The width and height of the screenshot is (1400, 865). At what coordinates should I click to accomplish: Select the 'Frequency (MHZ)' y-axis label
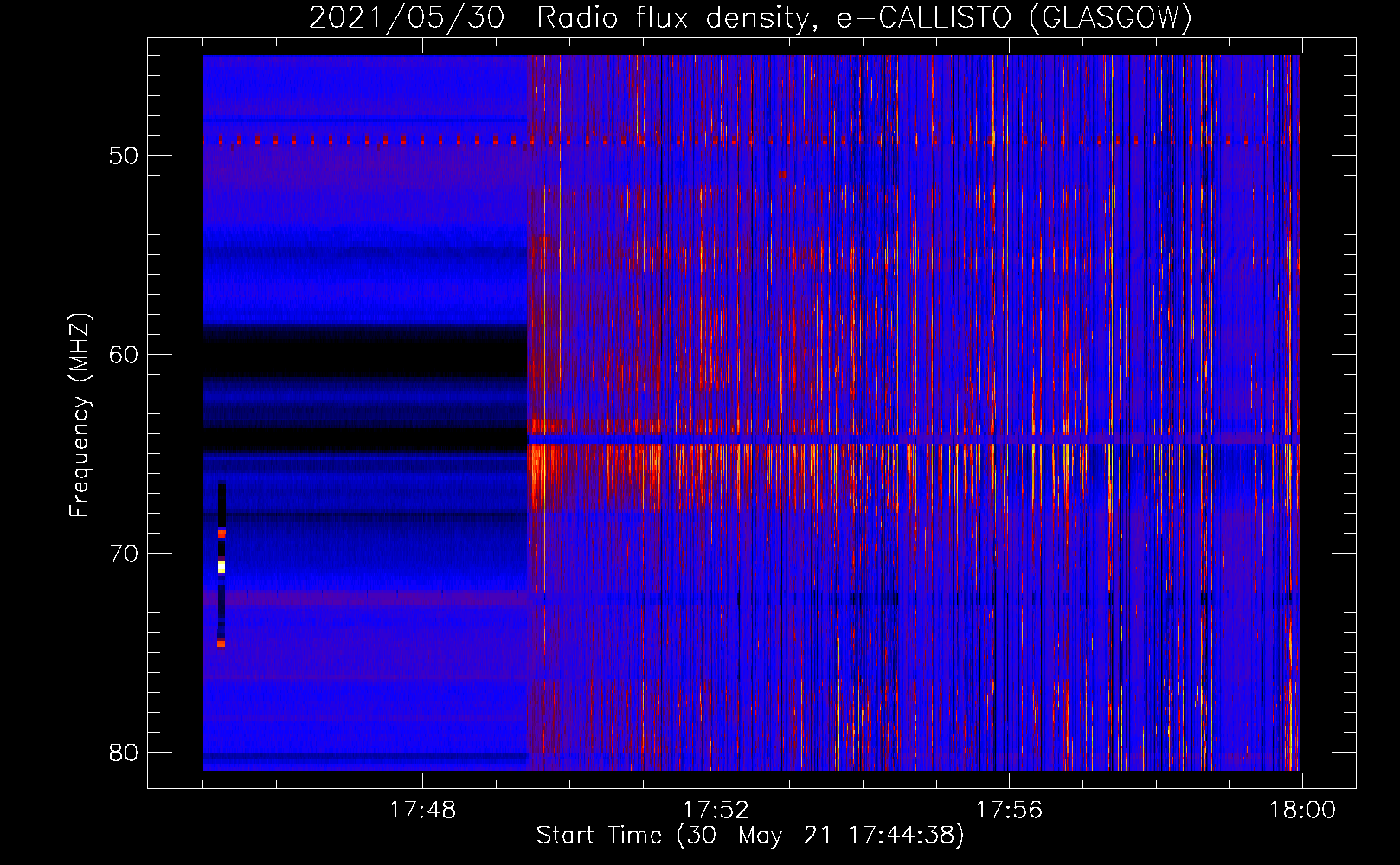point(80,415)
